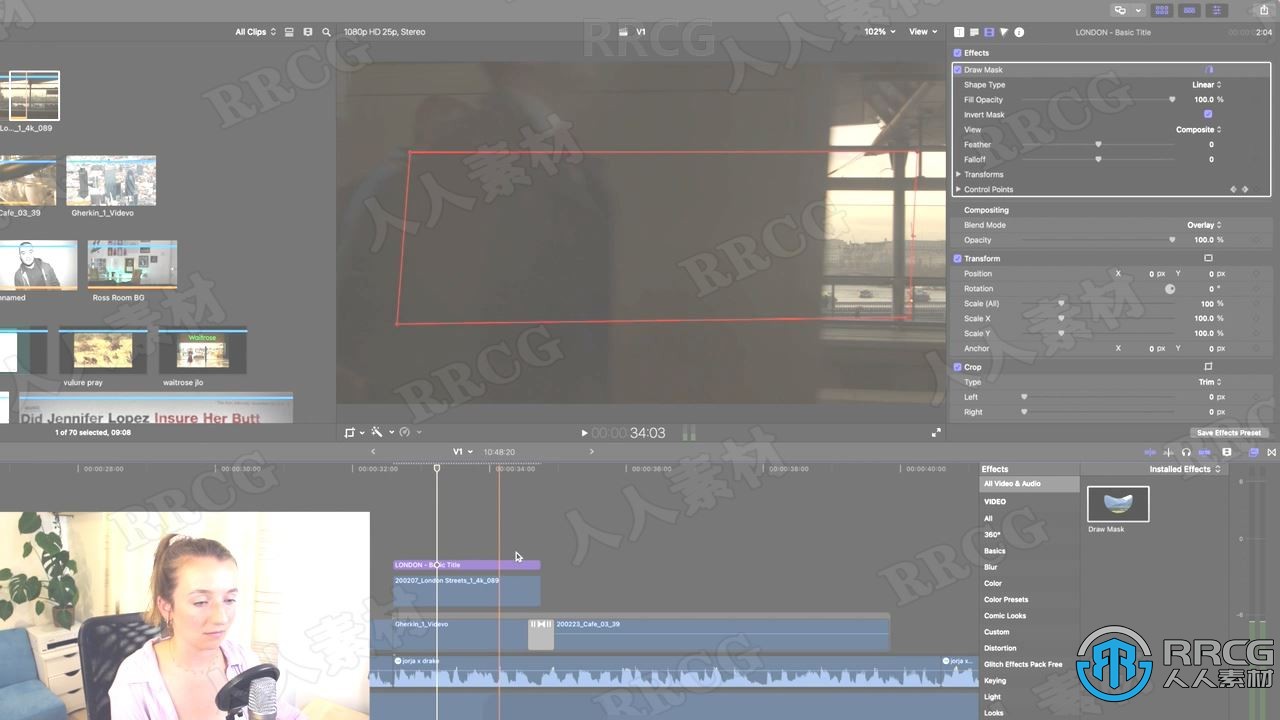Select the 200223_Cafe_03_39 timeline clip
Screen dimensions: 1280x720
(x=721, y=634)
